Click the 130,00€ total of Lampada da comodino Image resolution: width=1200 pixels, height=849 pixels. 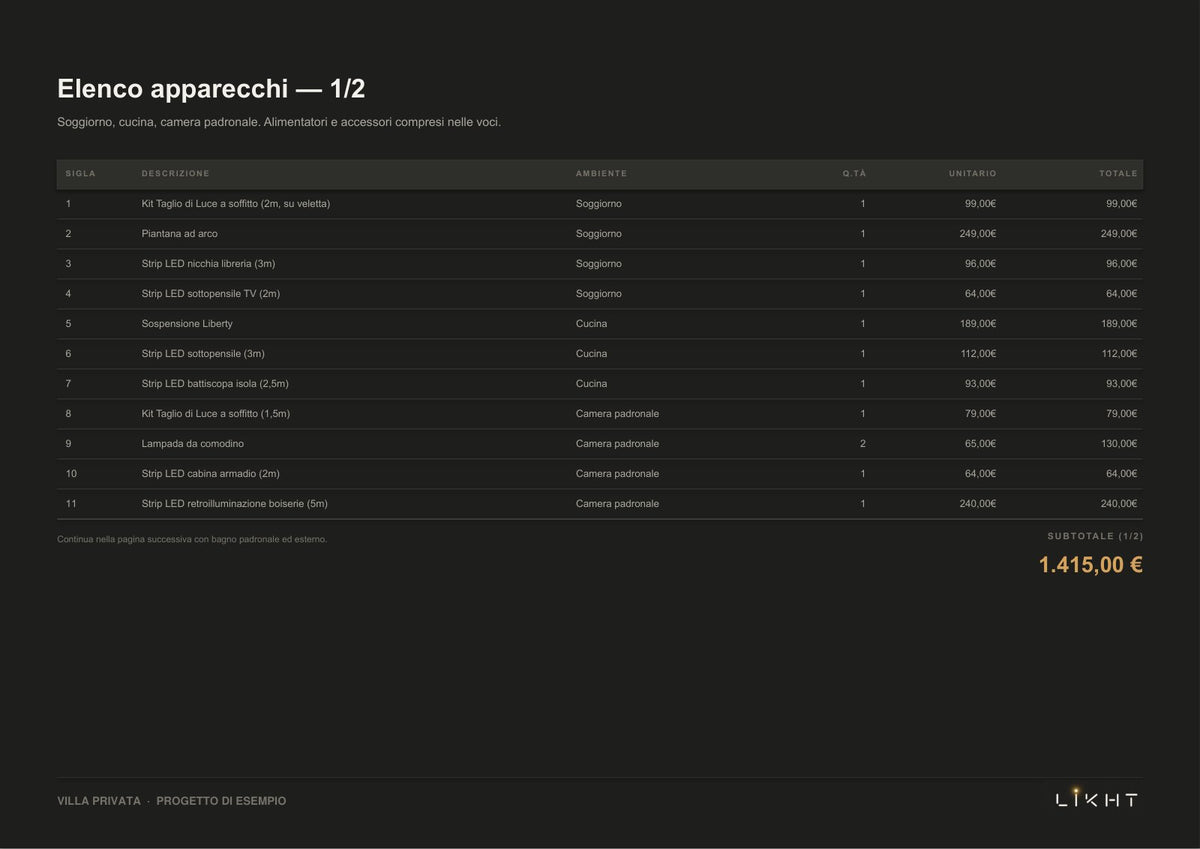pyautogui.click(x=1119, y=444)
